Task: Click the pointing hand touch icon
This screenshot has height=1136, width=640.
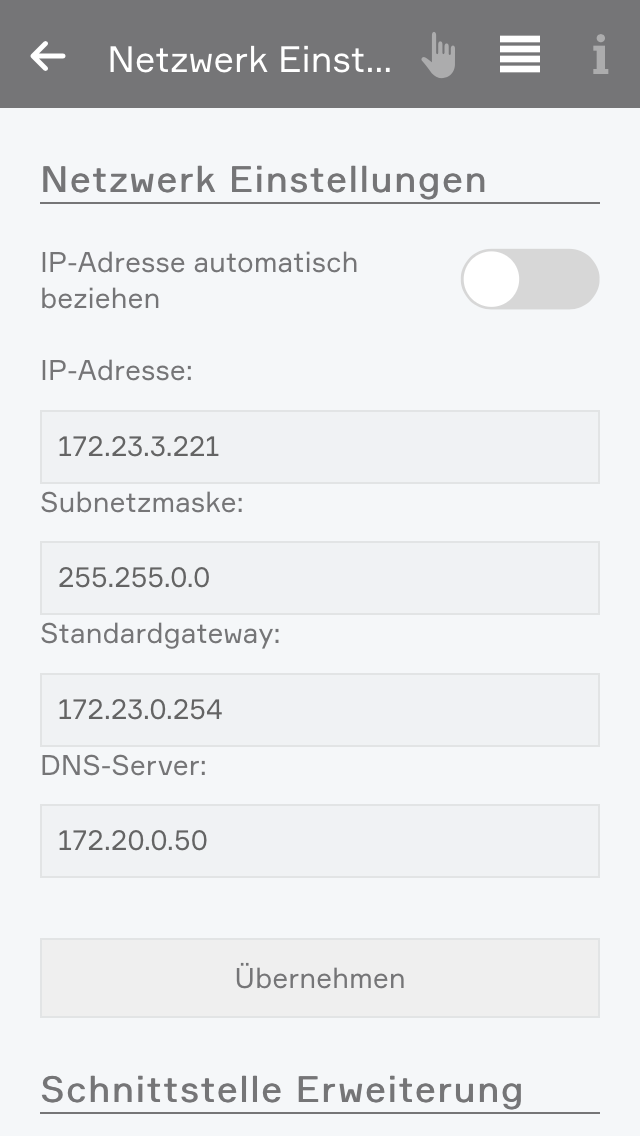Action: pos(438,56)
